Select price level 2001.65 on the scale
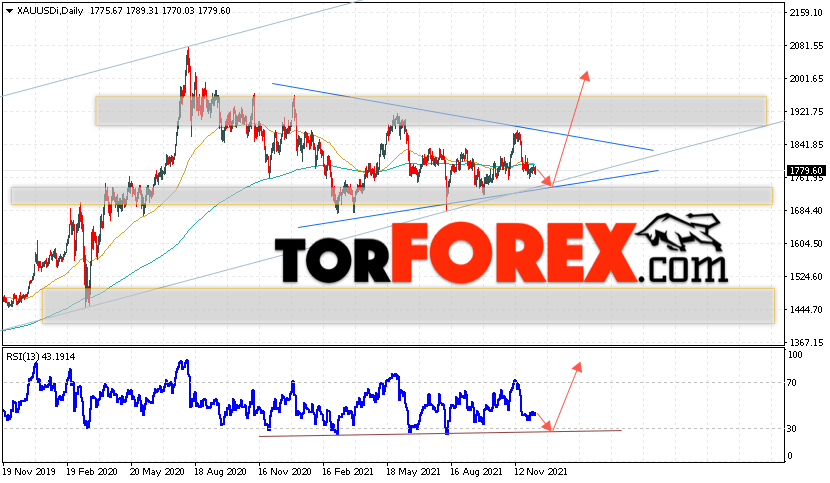830x483 pixels. [x=806, y=79]
